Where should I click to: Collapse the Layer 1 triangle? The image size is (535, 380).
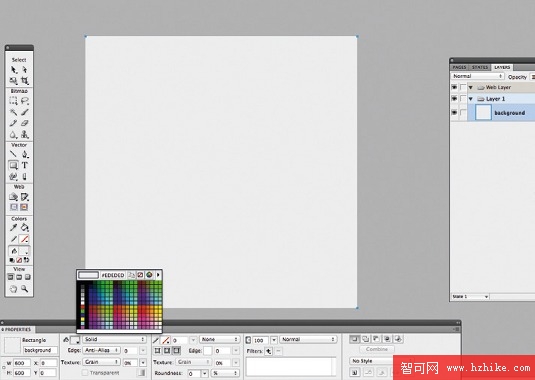point(471,99)
